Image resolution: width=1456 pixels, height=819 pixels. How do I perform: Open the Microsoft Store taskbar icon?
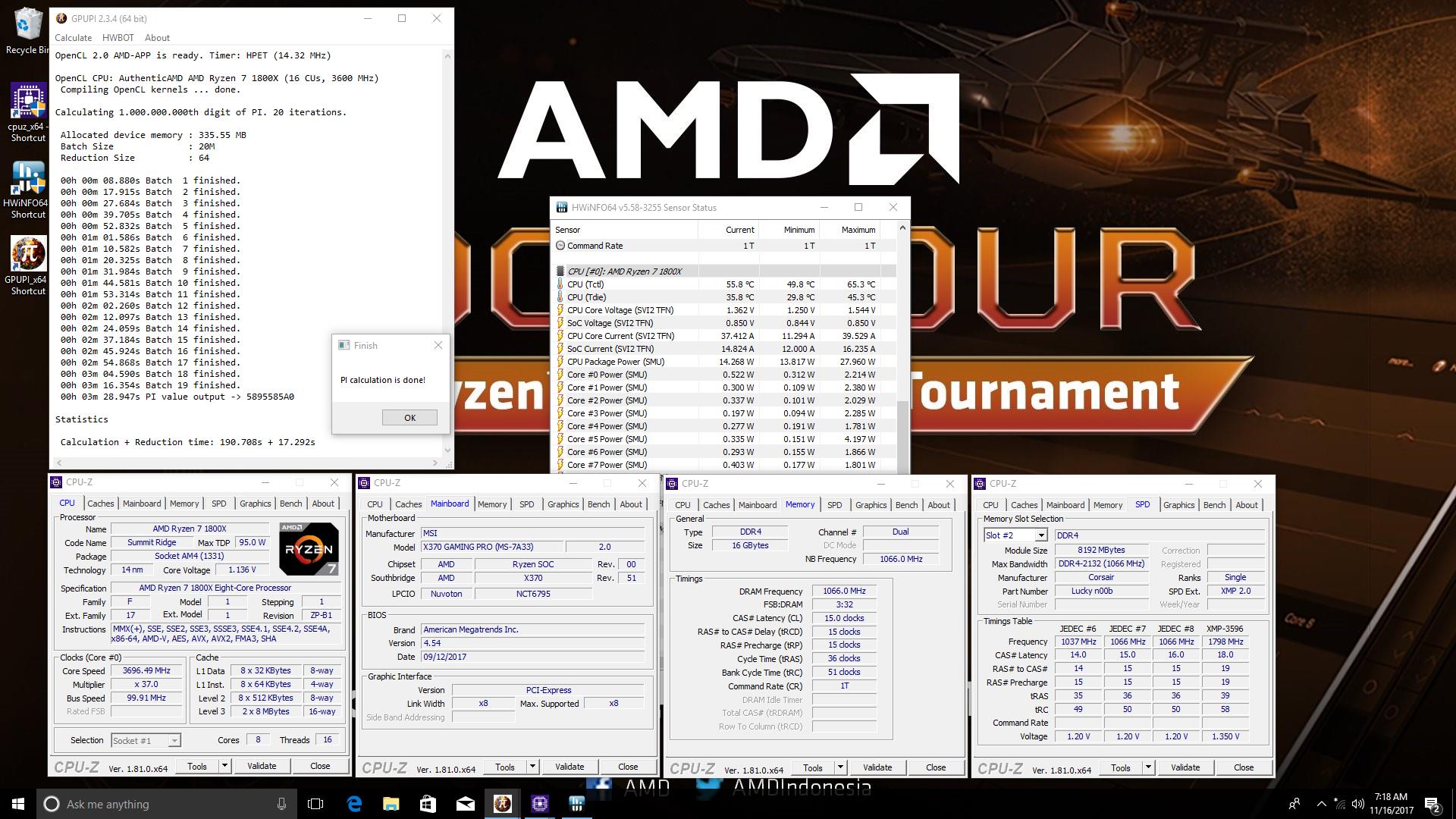[x=428, y=804]
